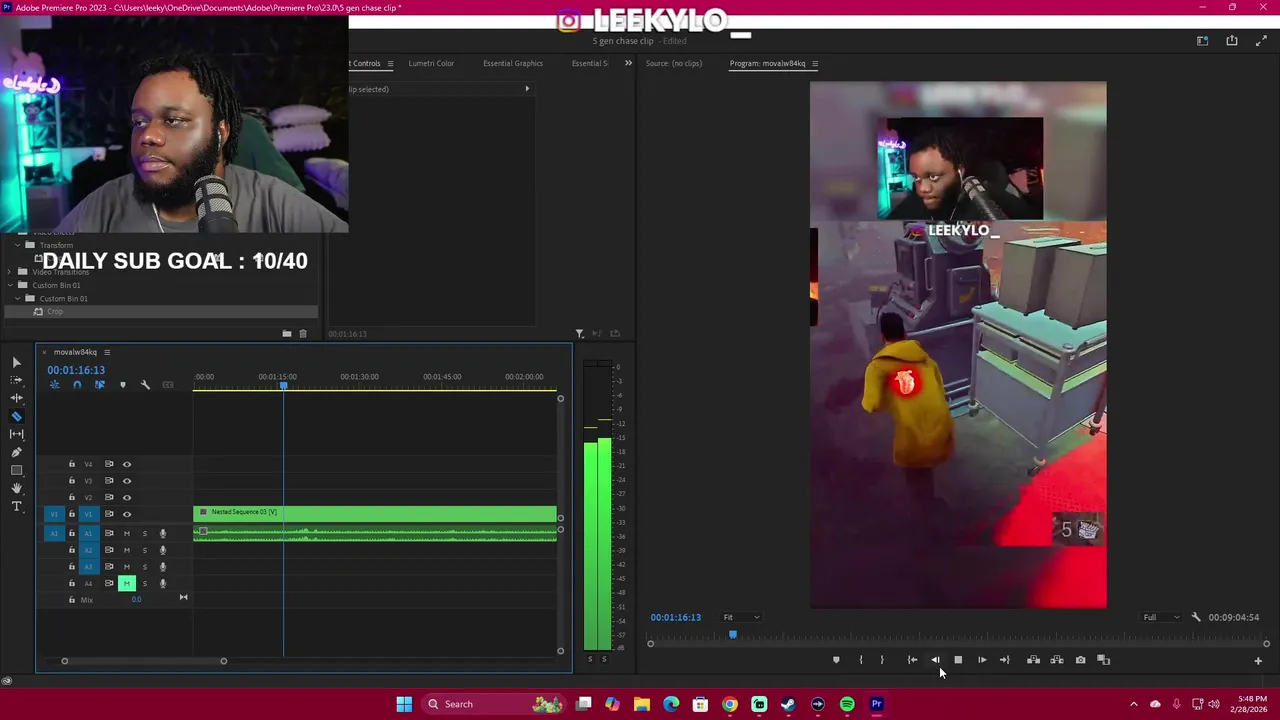Image resolution: width=1280 pixels, height=720 pixels.
Task: Click Mark In button
Action: coord(860,660)
